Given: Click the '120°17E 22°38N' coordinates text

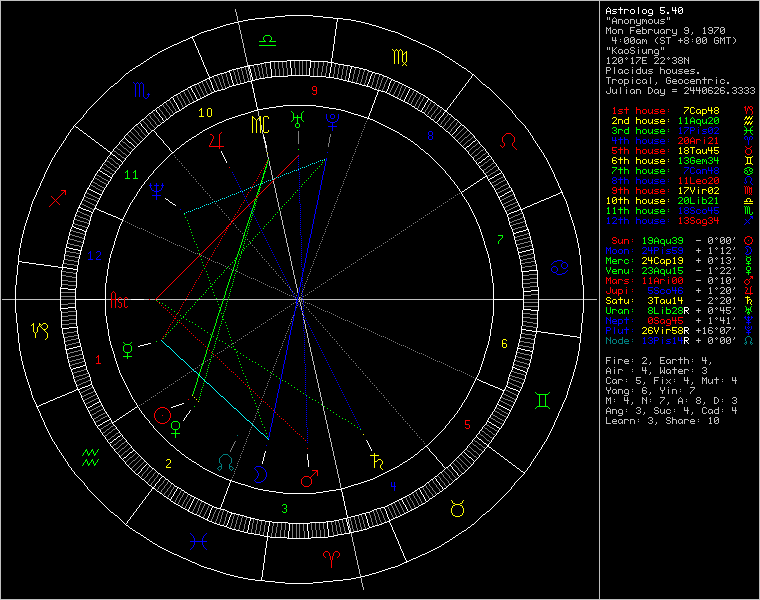Looking at the screenshot, I should click(x=648, y=61).
